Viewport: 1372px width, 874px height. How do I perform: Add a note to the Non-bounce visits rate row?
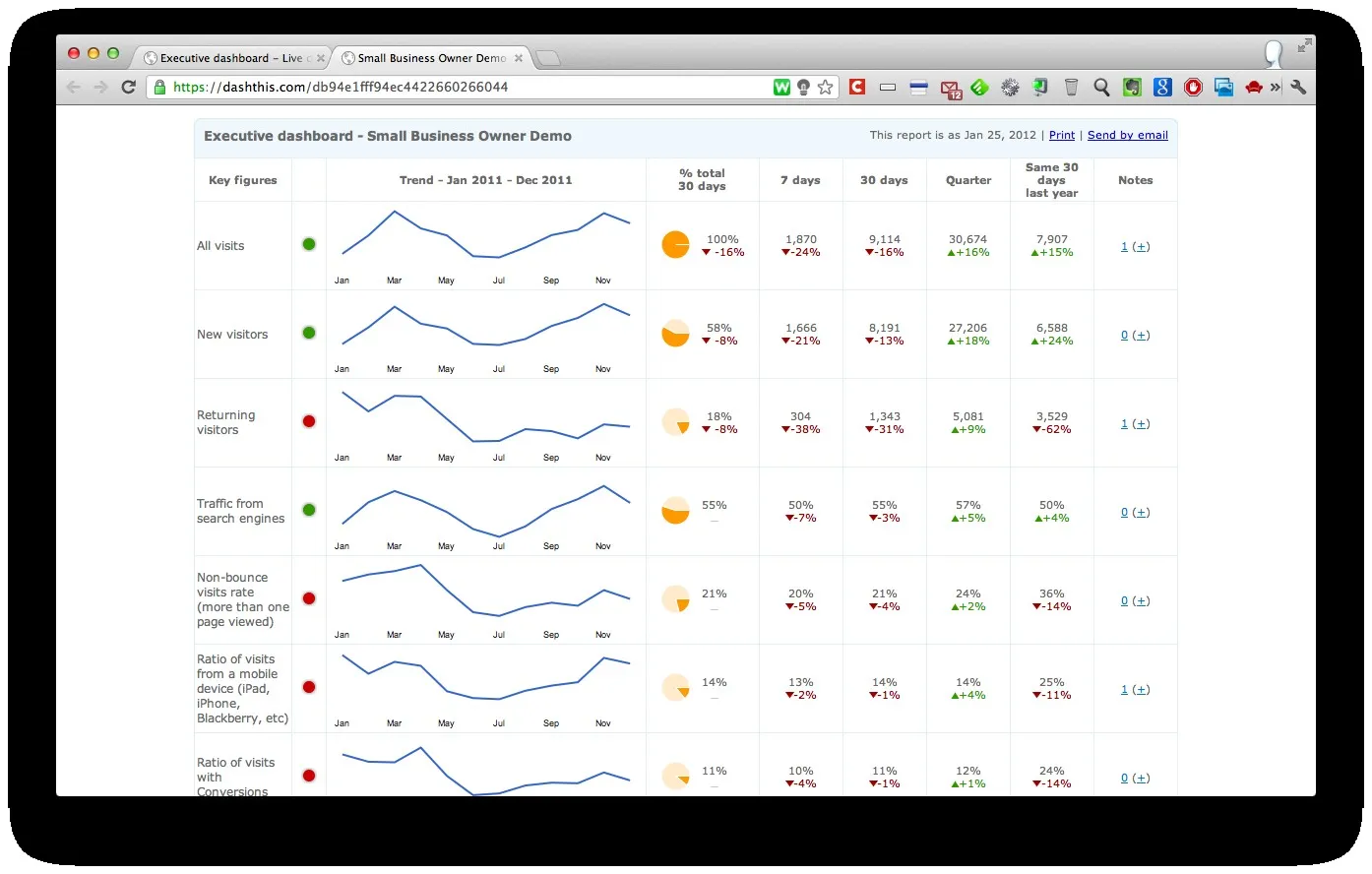[x=1141, y=601]
